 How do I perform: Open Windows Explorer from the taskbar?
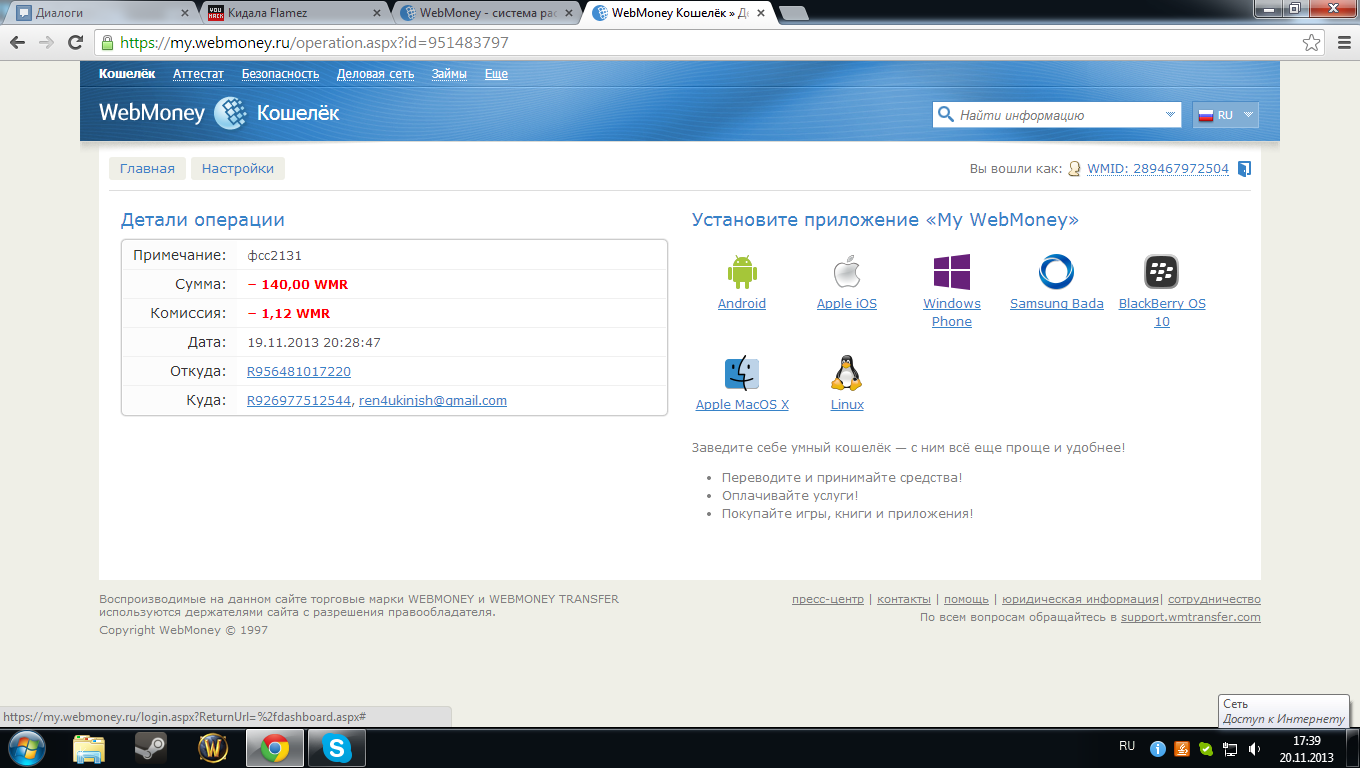(x=89, y=748)
